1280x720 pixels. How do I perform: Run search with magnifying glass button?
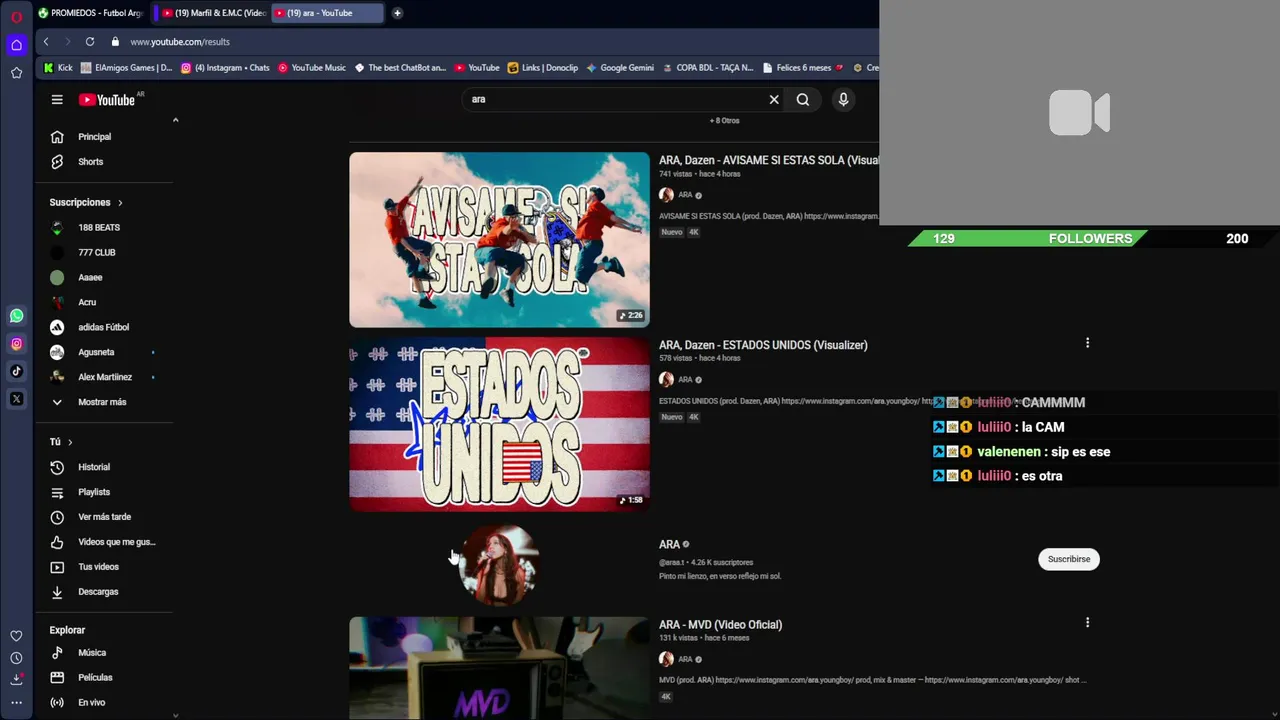(x=803, y=100)
